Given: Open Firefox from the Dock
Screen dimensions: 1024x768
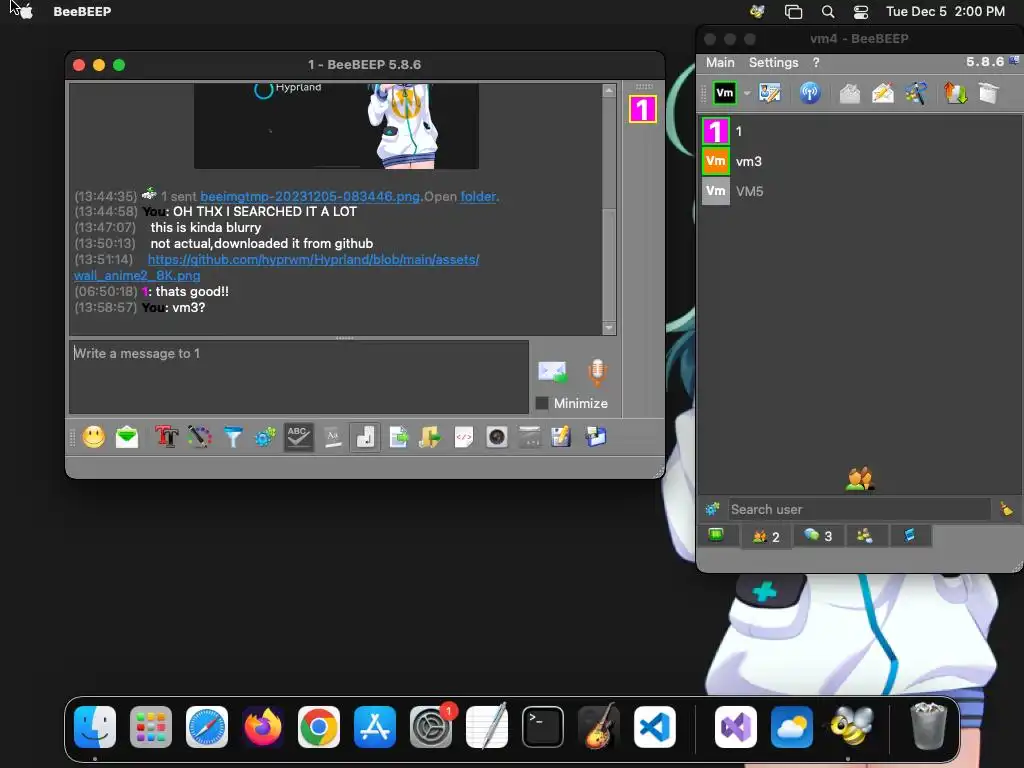Looking at the screenshot, I should [263, 727].
